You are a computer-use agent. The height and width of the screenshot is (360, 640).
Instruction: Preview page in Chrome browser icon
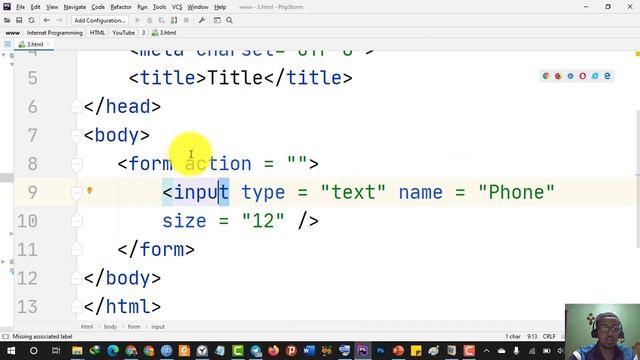[x=546, y=76]
